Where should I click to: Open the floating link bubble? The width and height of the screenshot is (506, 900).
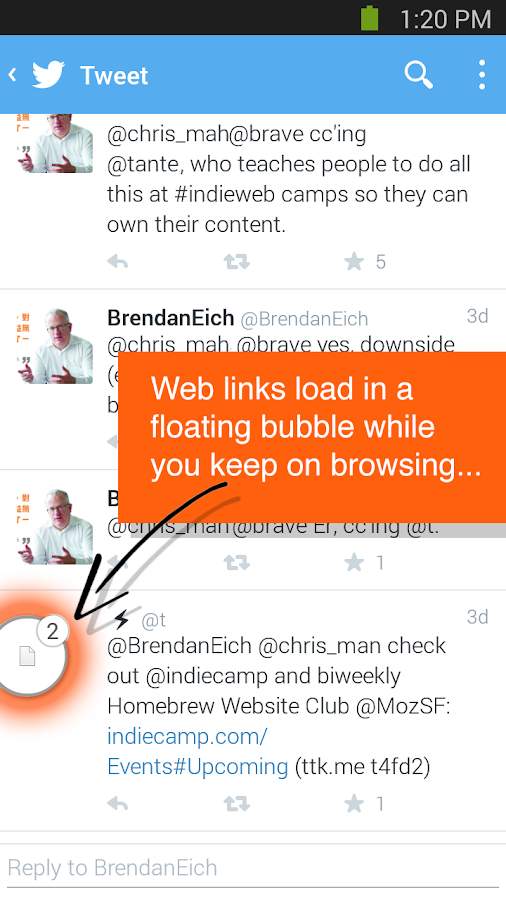point(28,655)
